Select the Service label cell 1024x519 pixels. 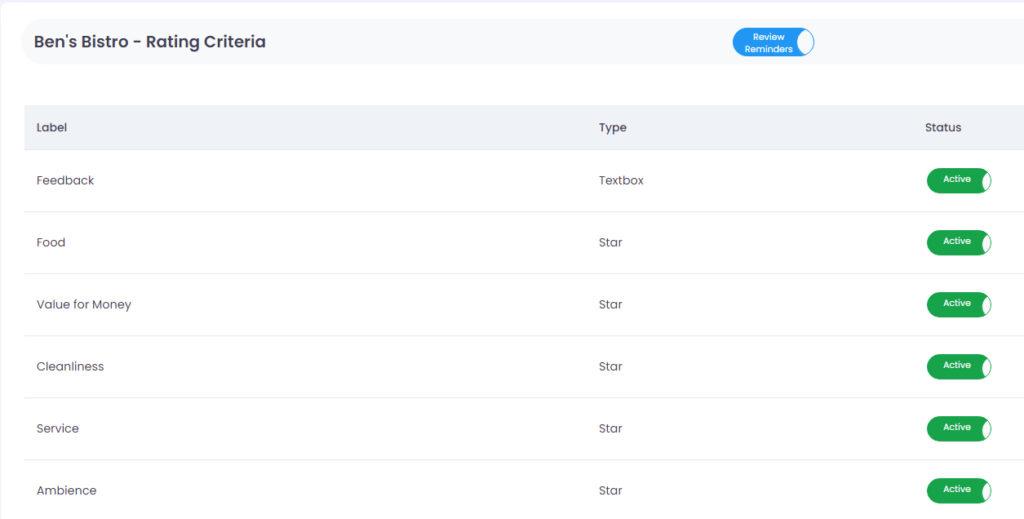57,428
